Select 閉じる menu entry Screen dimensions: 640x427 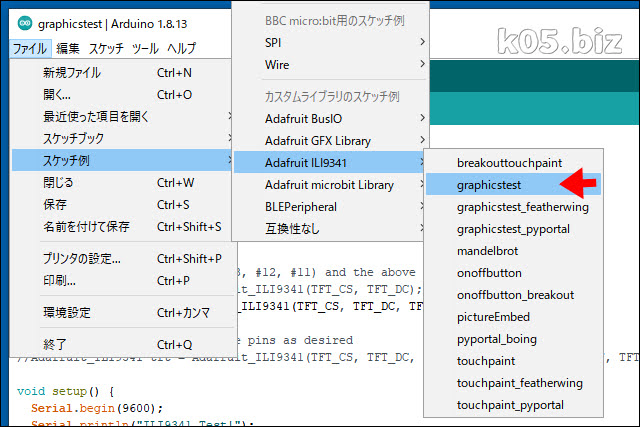(122, 182)
